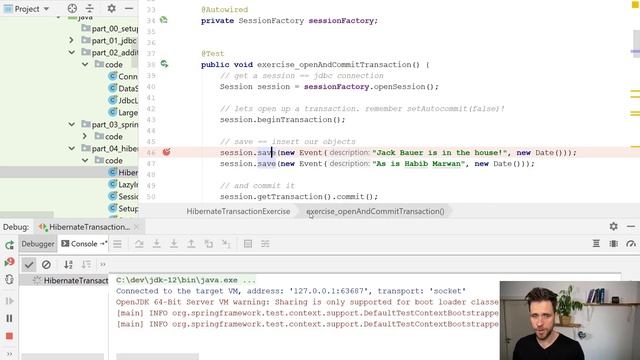
Task: Click the Evaluate Expression icon
Action: pyautogui.click(x=248, y=244)
